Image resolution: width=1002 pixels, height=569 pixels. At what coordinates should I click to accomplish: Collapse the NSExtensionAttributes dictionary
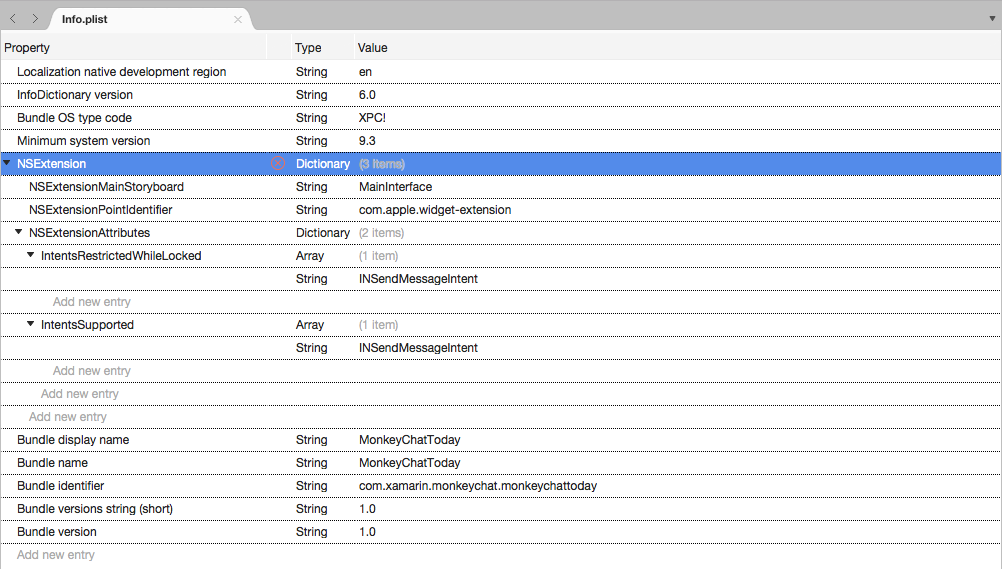(19, 232)
